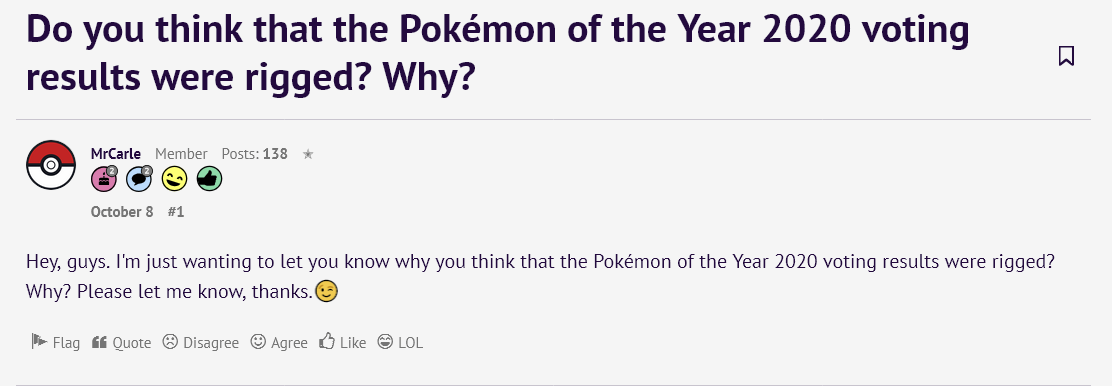Screen dimensions: 1112x386
Task: Open the MrCarle username link
Action: point(116,154)
